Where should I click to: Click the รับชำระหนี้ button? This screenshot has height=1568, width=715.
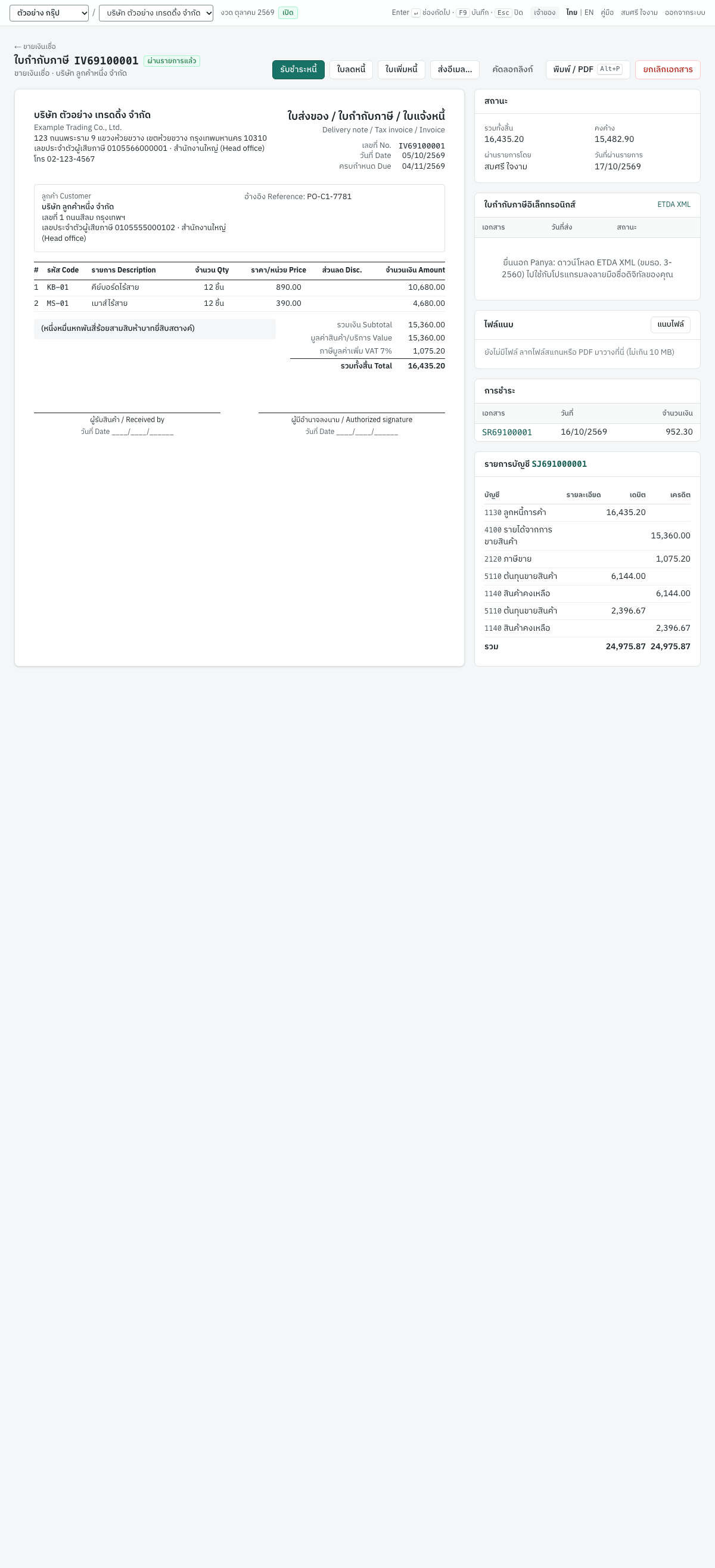click(x=298, y=69)
